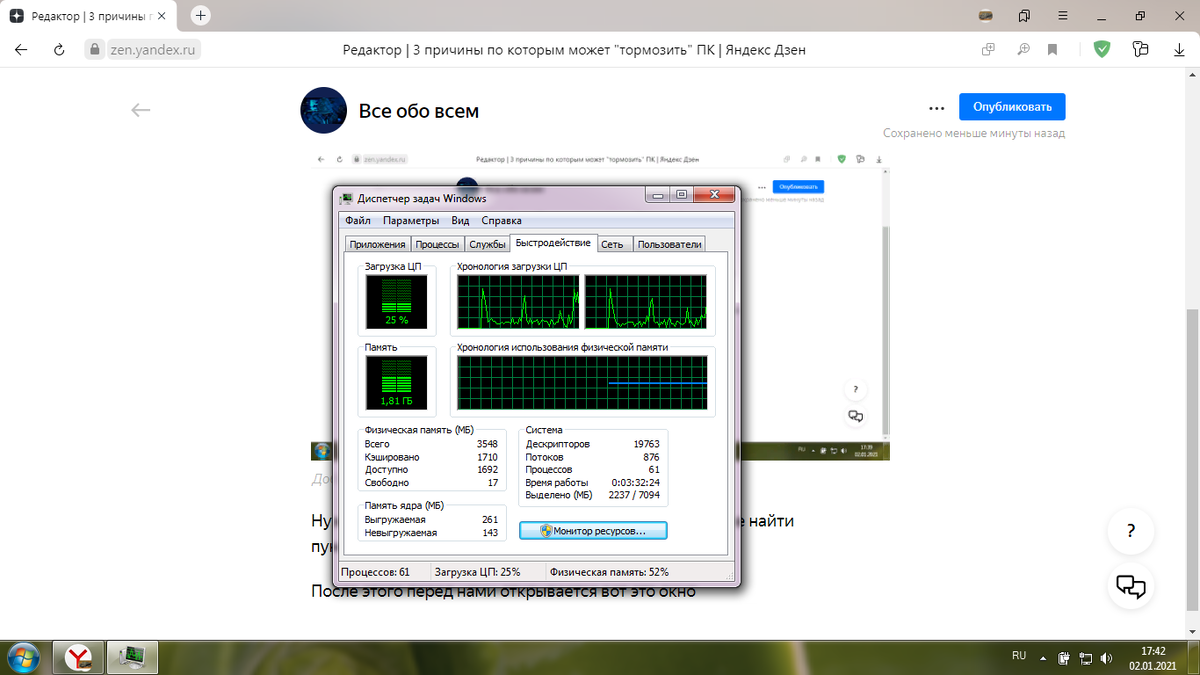Open the large chat feedback button
The height and width of the screenshot is (675, 1200).
point(1130,585)
